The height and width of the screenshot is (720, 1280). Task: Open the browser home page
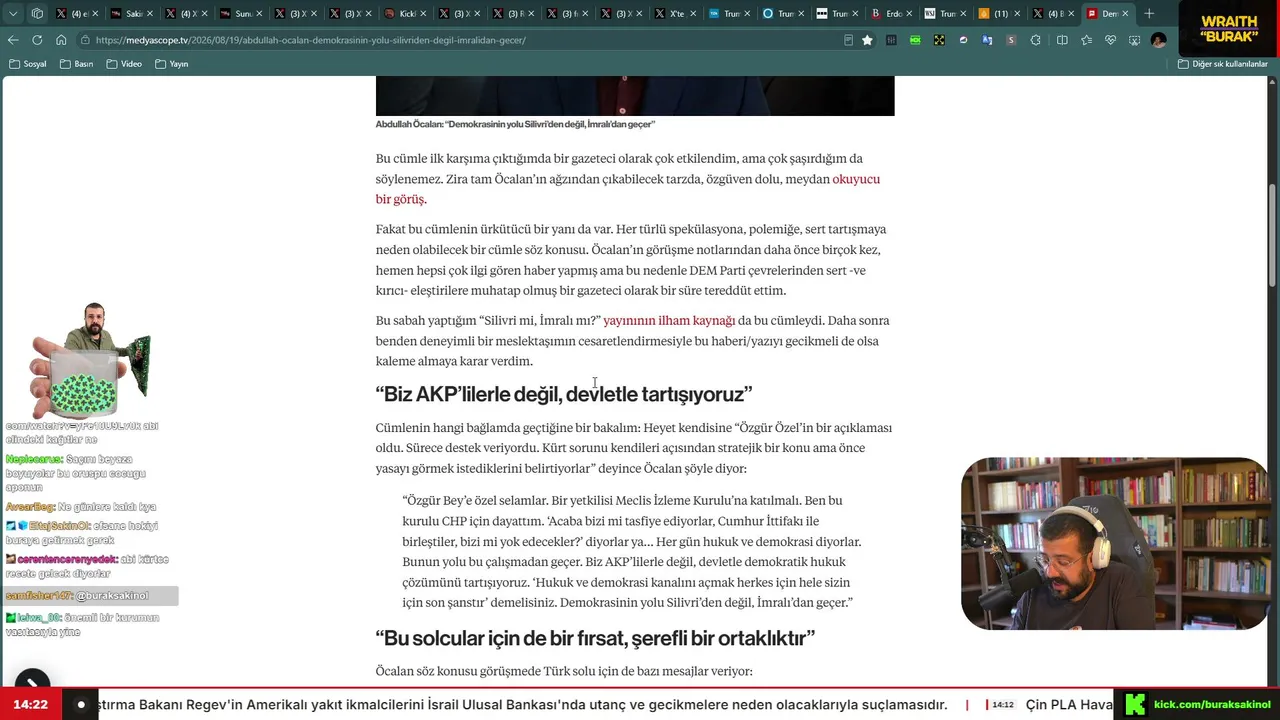coord(61,40)
